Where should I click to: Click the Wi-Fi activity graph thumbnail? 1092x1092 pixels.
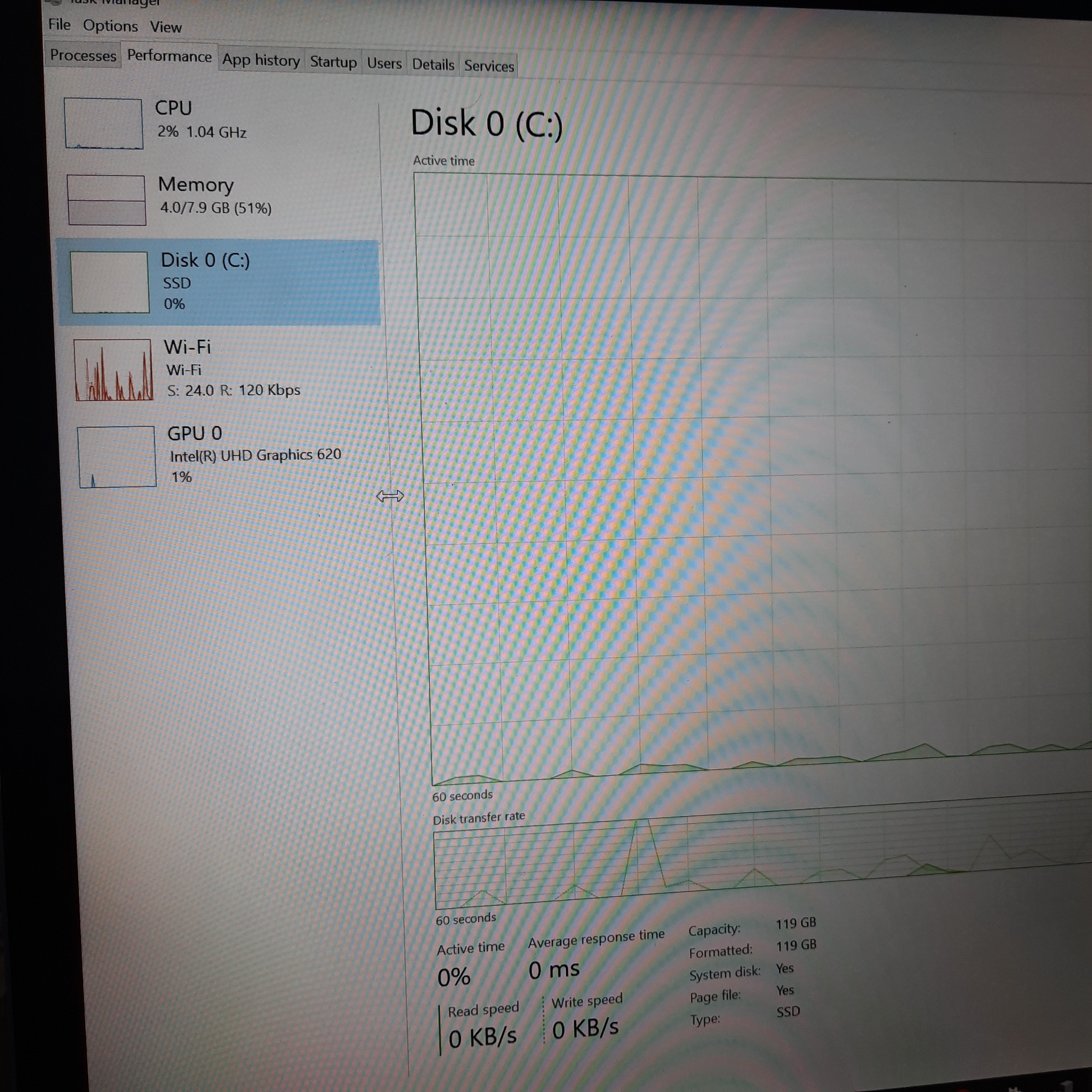pyautogui.click(x=113, y=369)
